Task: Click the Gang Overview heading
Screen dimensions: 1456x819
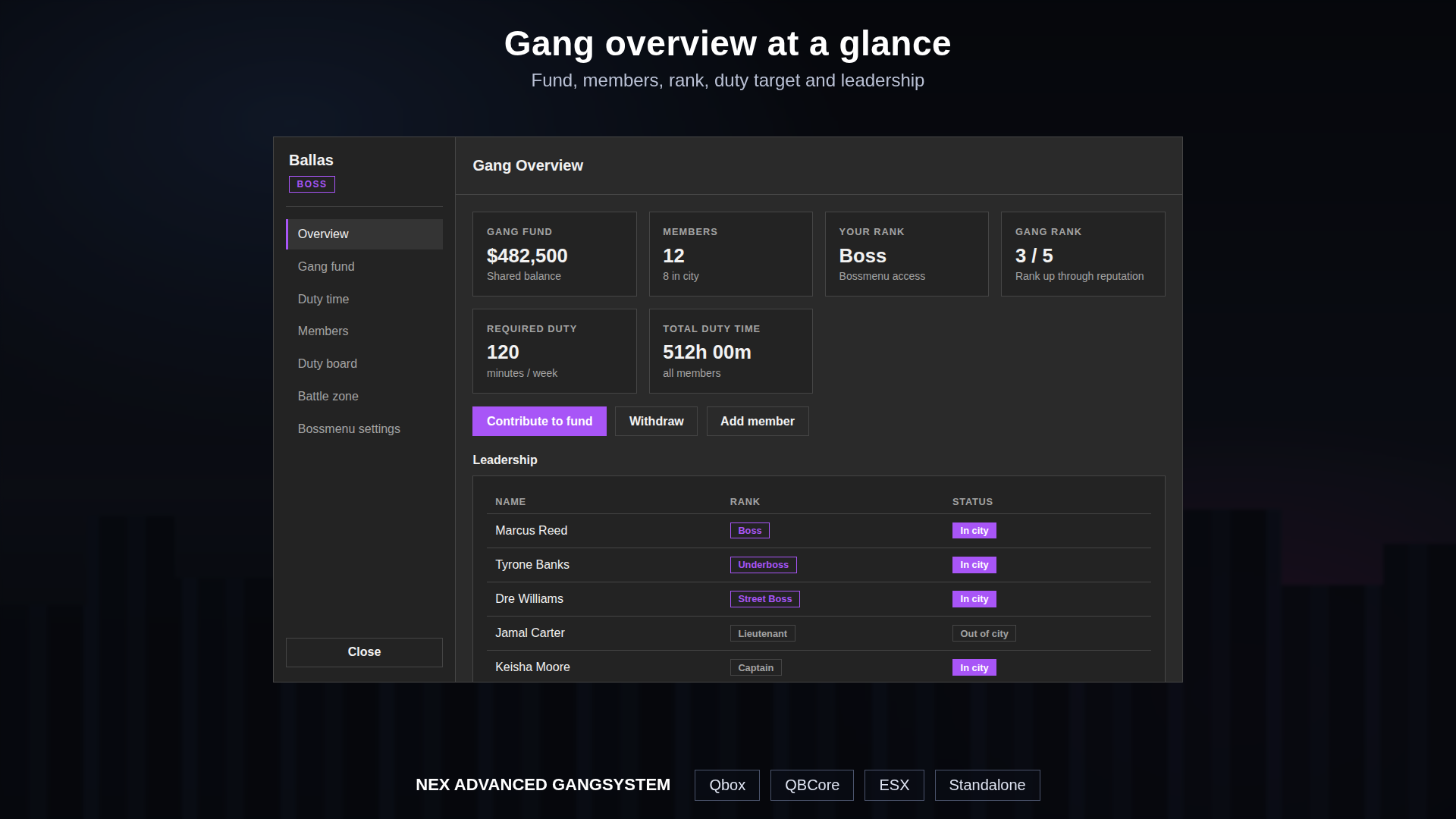Action: 528,165
